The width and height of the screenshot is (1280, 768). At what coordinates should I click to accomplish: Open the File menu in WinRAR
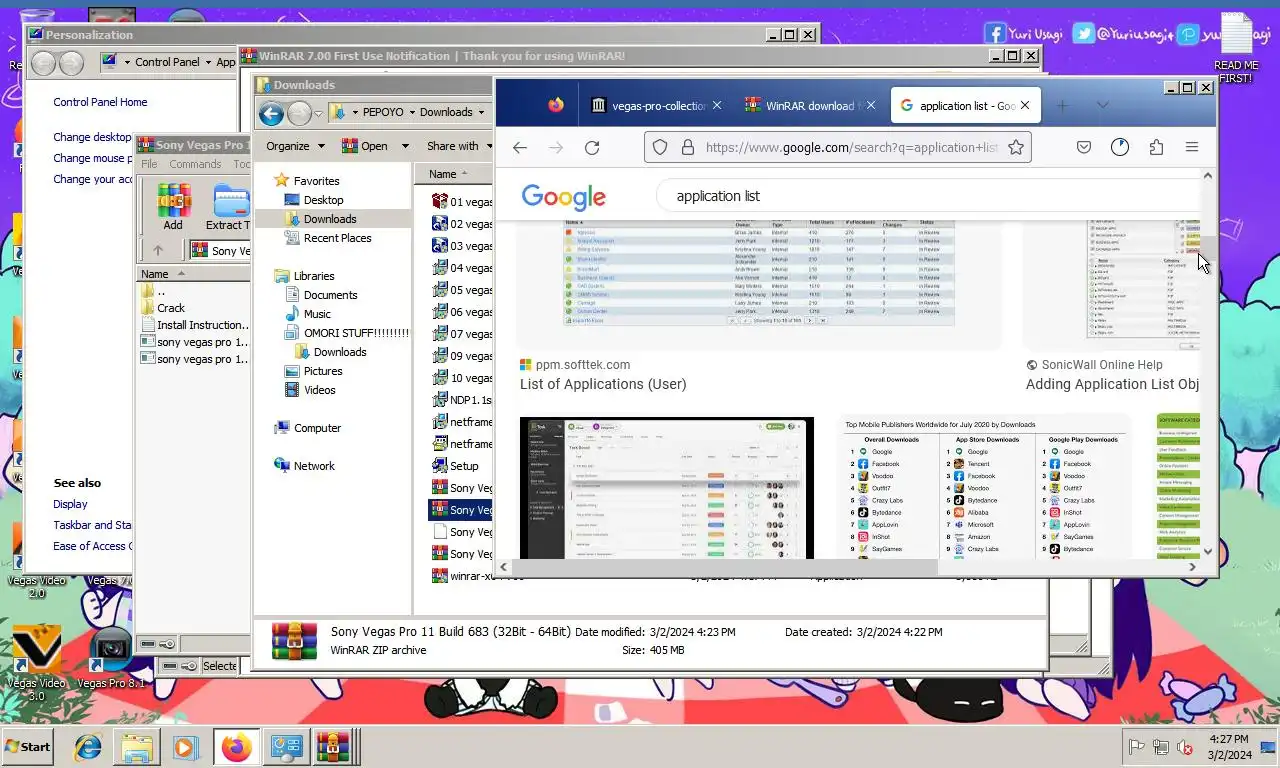coord(149,164)
